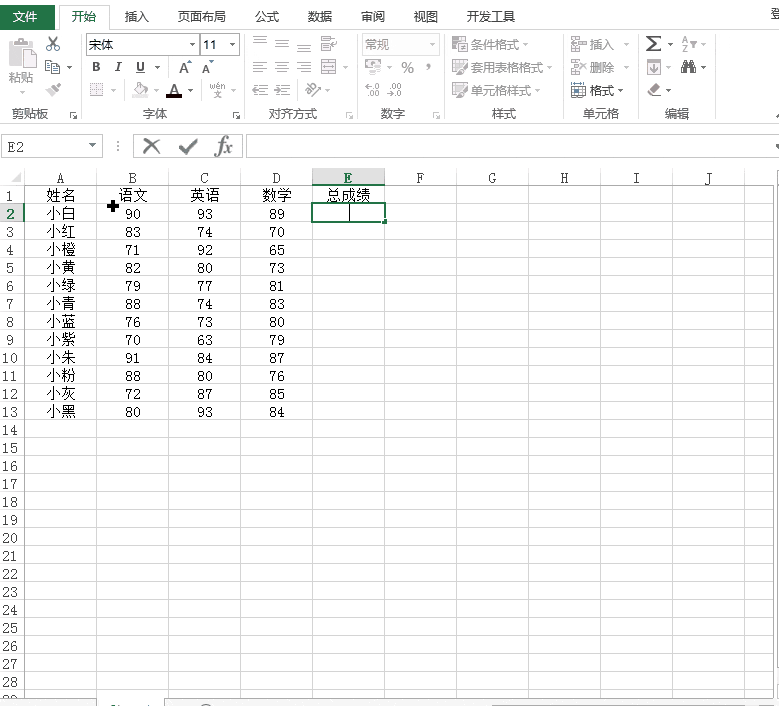Screen dimensions: 779x706
Task: Select the Format Painter brush icon
Action: coord(53,90)
